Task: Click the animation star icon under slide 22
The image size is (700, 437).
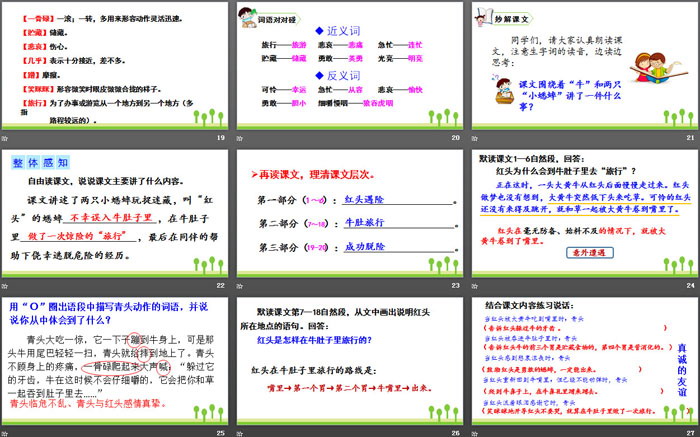Action: point(5,285)
